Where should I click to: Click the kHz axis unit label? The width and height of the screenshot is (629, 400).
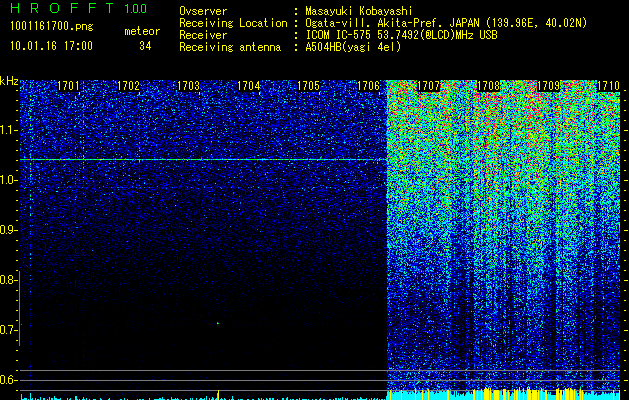pos(9,81)
